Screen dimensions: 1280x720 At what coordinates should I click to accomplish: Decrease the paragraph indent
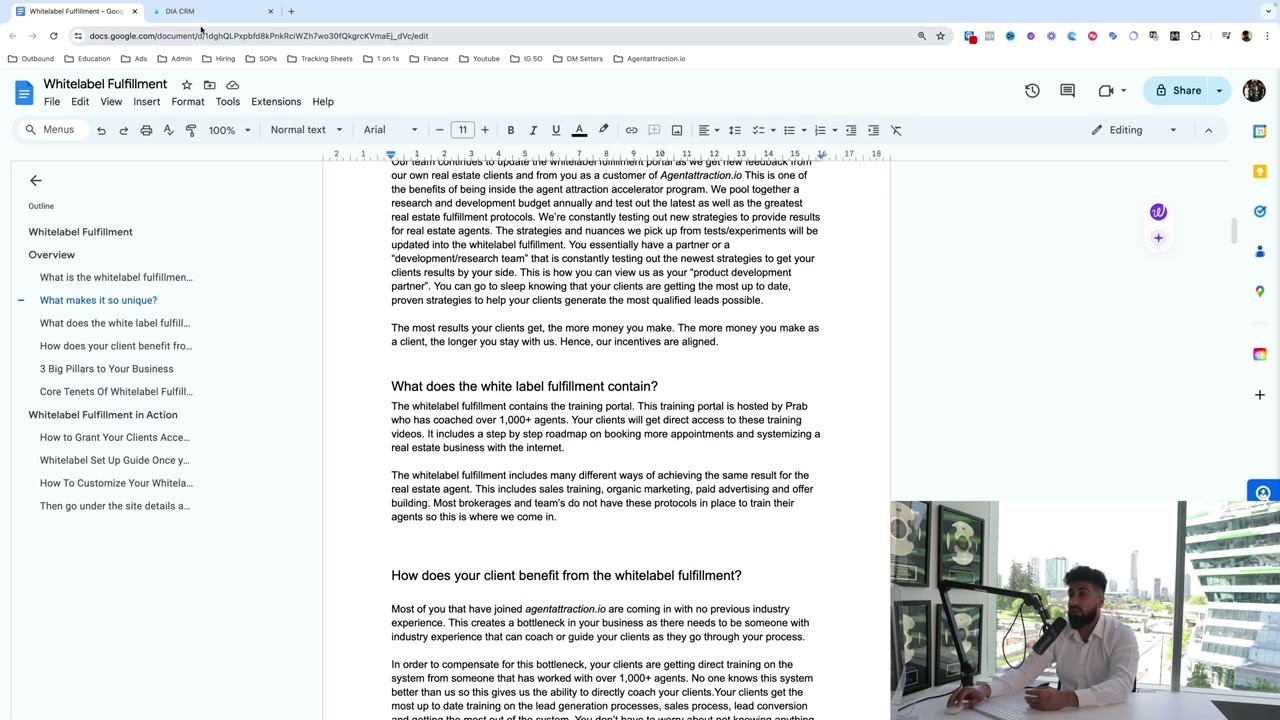[x=851, y=130]
